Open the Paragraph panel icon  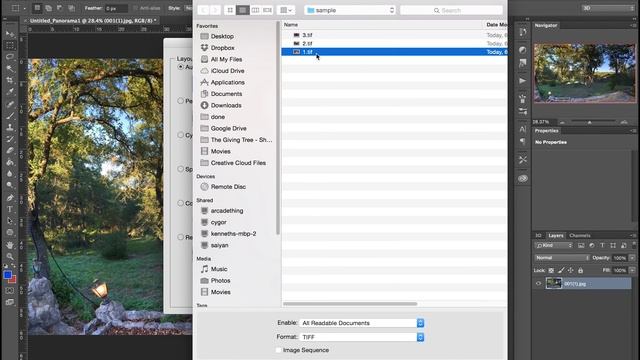click(523, 141)
